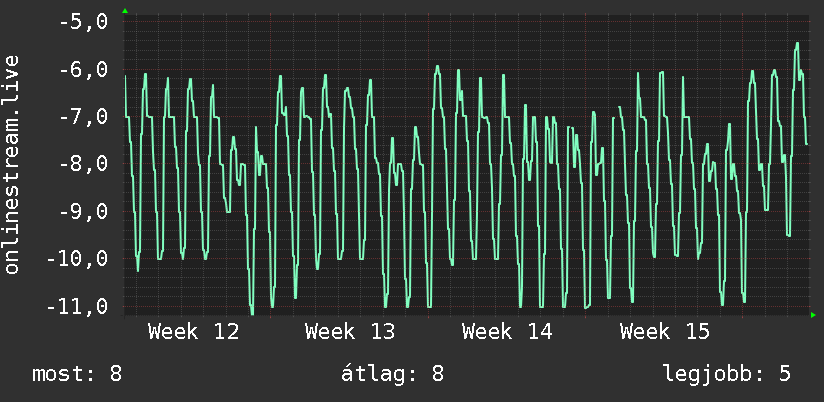Click the 'legjobb: 5' best value text

coord(727,374)
